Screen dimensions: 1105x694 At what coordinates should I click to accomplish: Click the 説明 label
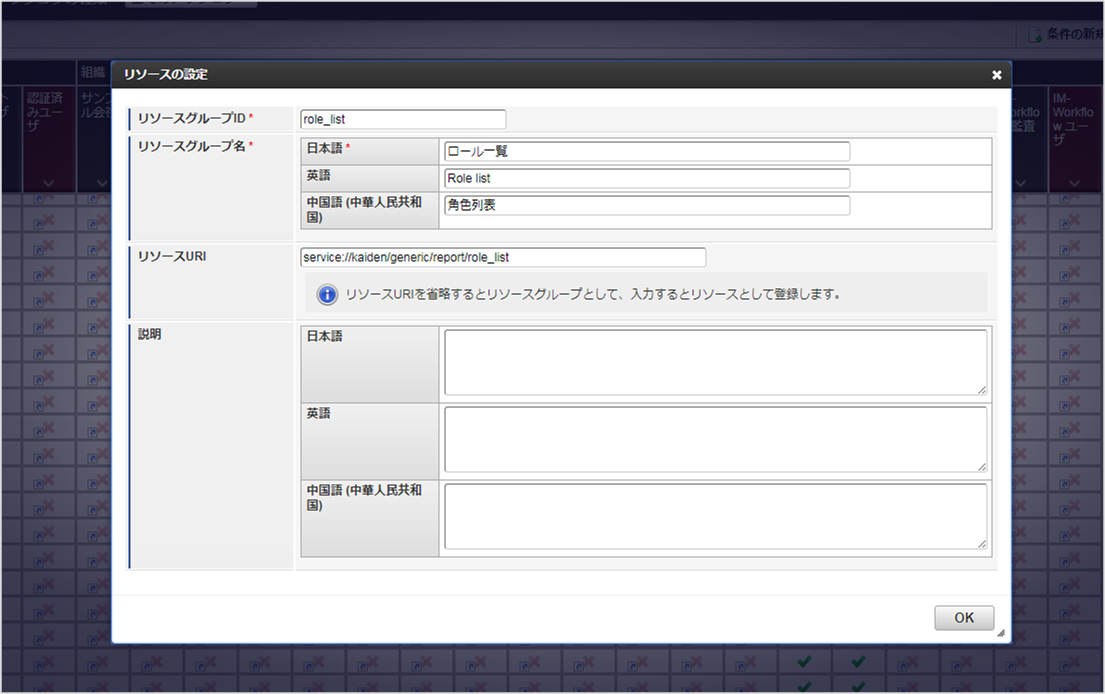149,334
